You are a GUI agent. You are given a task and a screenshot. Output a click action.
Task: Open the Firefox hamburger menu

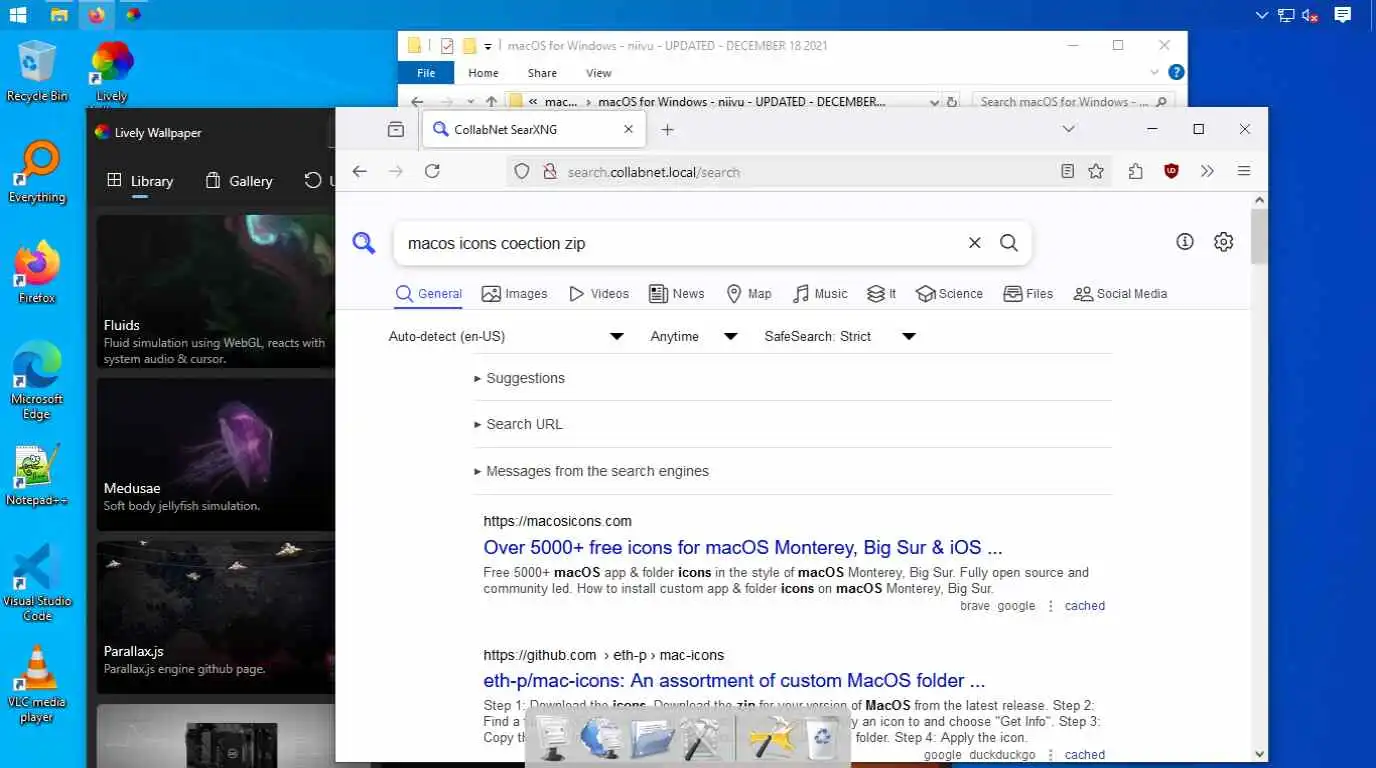click(1244, 172)
